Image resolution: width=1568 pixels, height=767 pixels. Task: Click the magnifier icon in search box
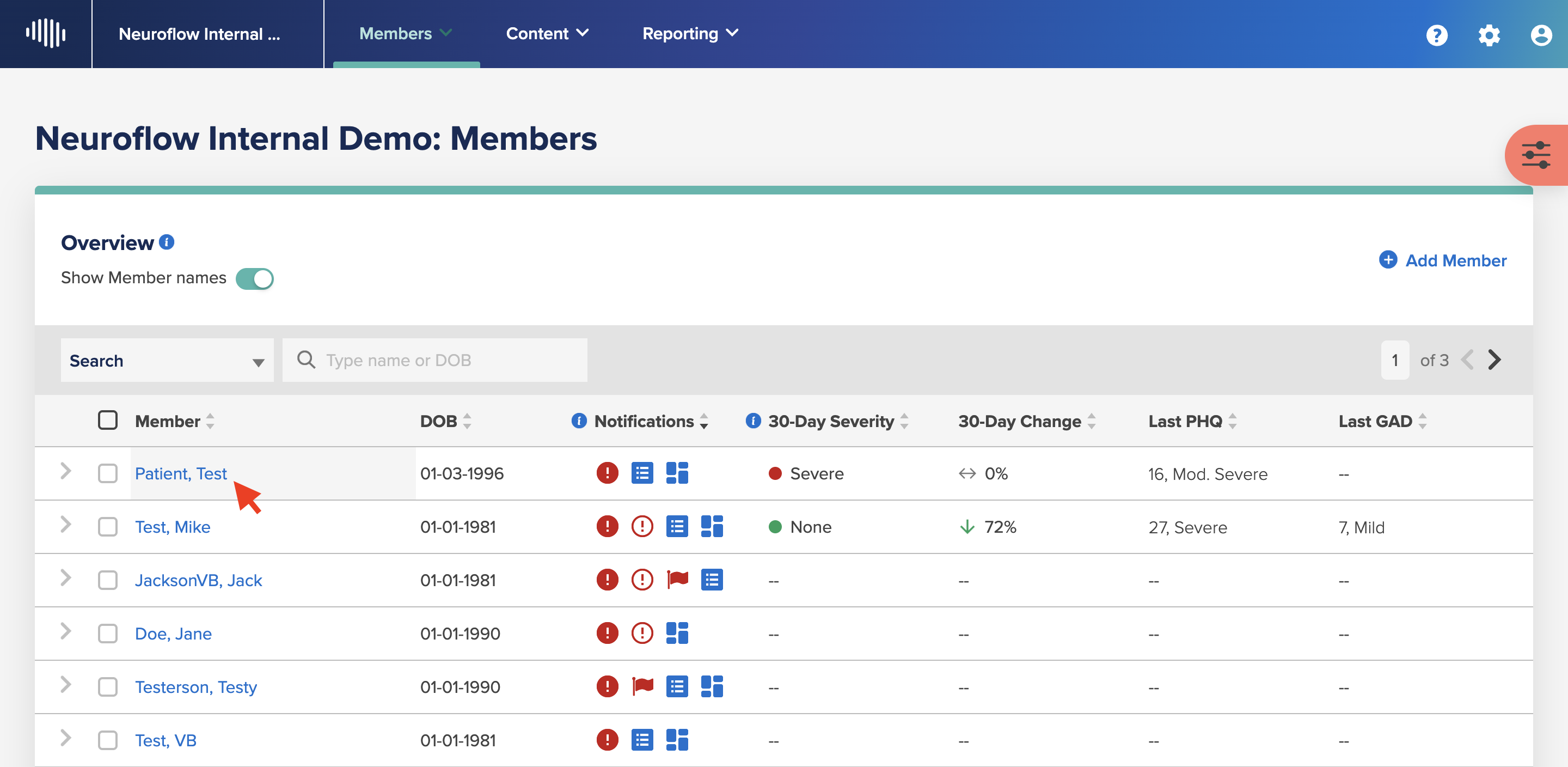[305, 360]
